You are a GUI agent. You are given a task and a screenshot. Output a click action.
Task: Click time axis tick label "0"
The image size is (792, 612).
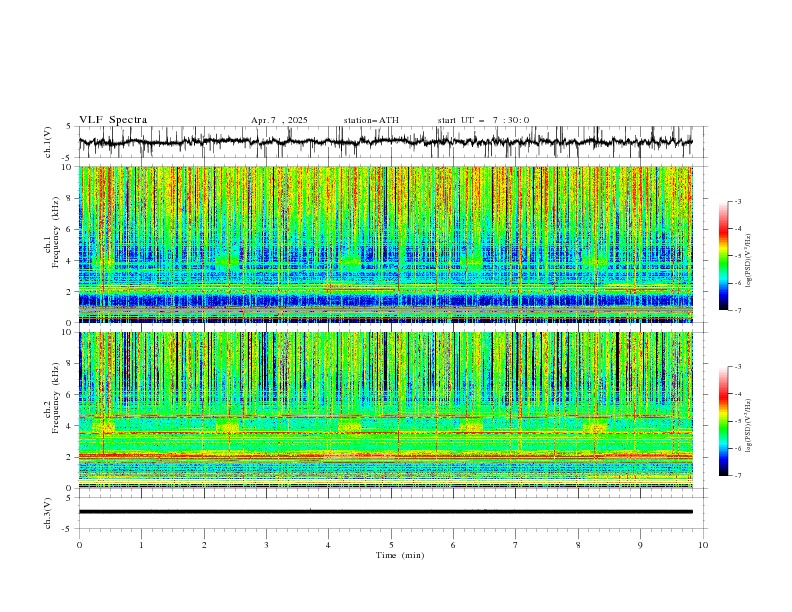coord(79,545)
